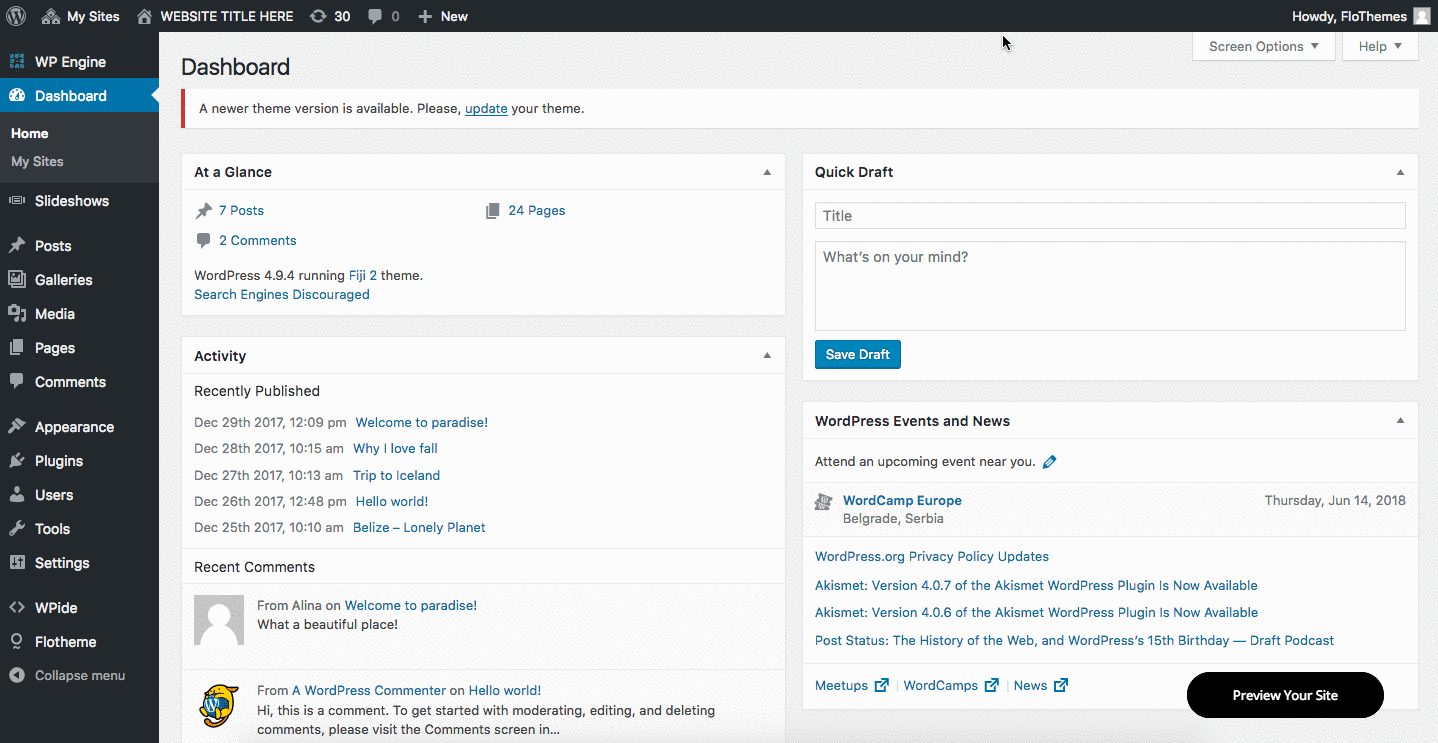Click the Users person icon
This screenshot has height=743, width=1438.
coord(17,495)
